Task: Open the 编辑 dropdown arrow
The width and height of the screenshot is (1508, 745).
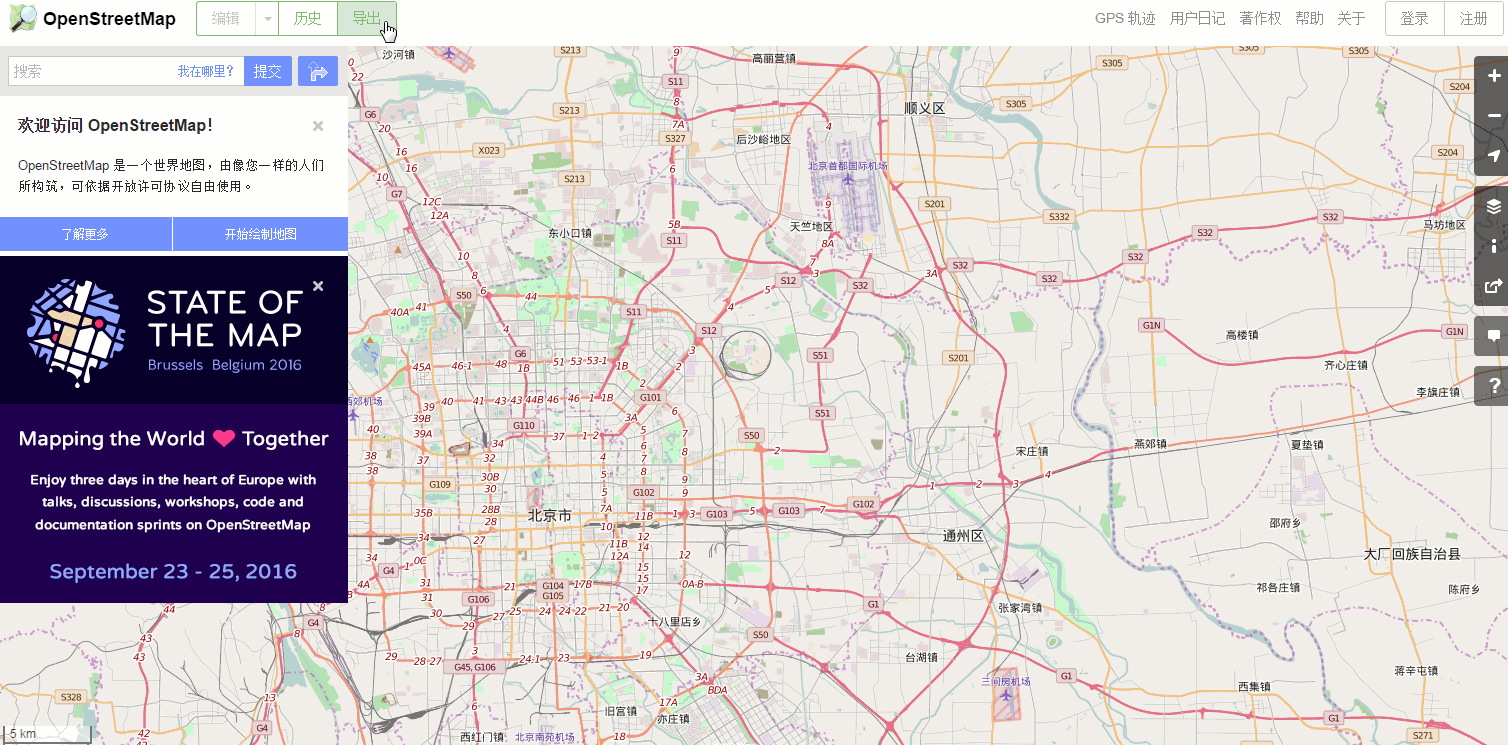Action: 266,18
